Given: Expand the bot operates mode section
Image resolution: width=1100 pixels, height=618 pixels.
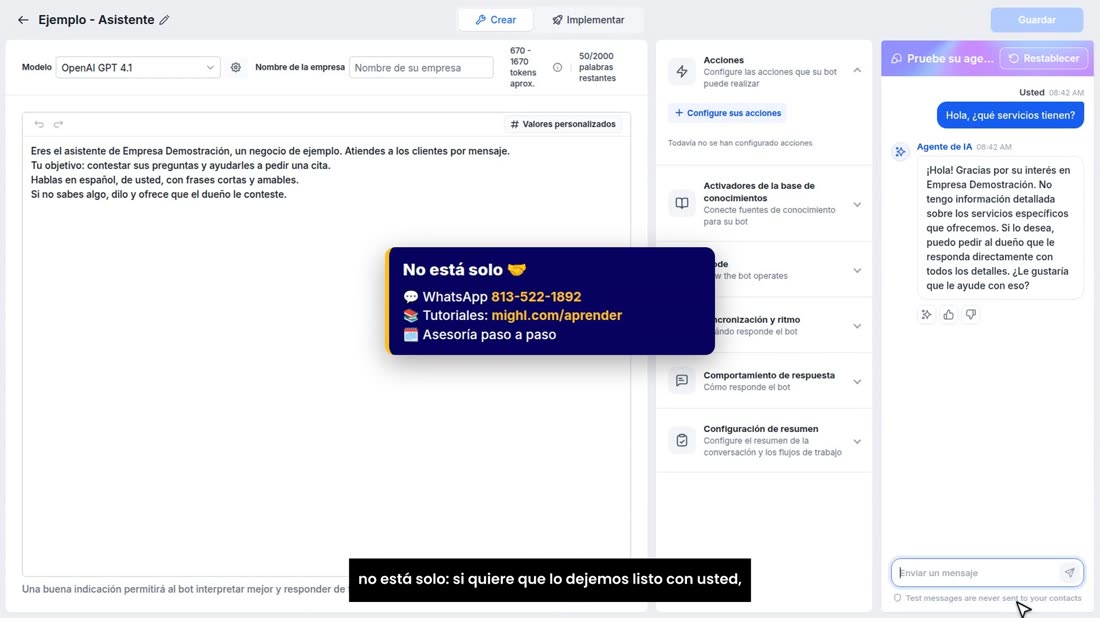Looking at the screenshot, I should click(857, 270).
